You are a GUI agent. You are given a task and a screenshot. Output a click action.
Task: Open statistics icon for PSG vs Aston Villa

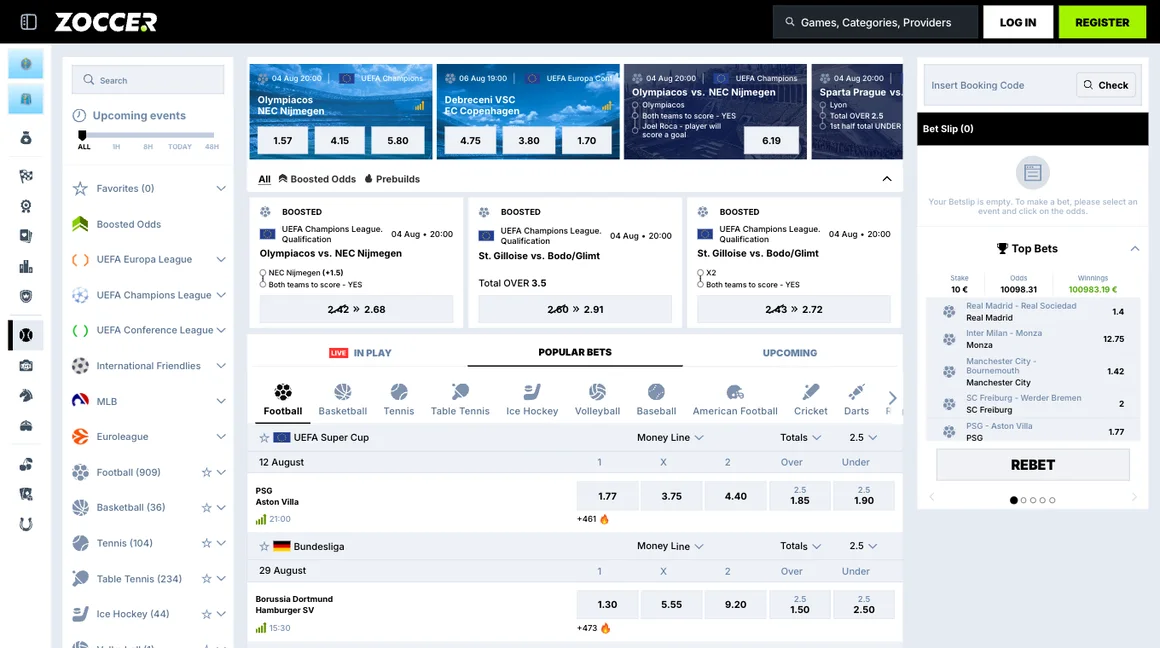coord(260,519)
